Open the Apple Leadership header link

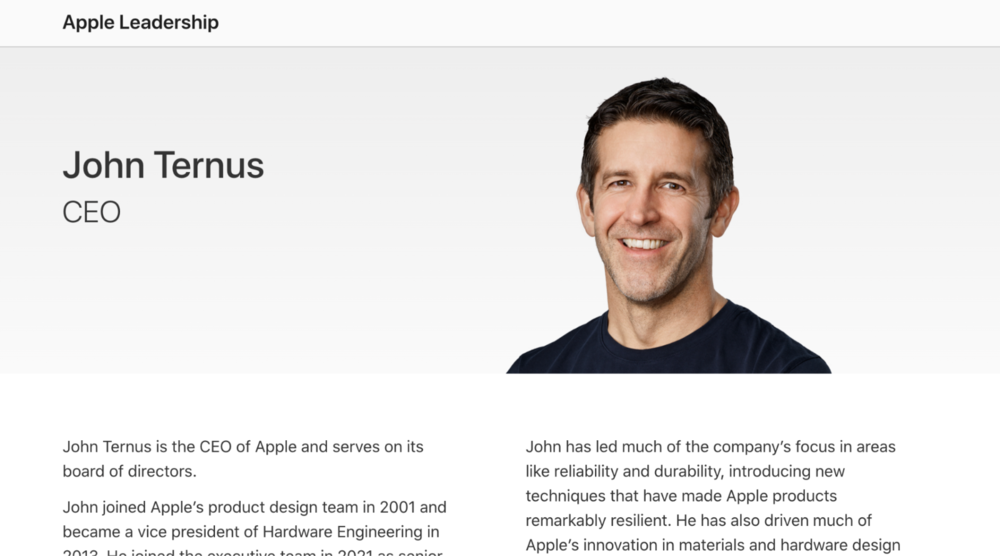click(140, 22)
